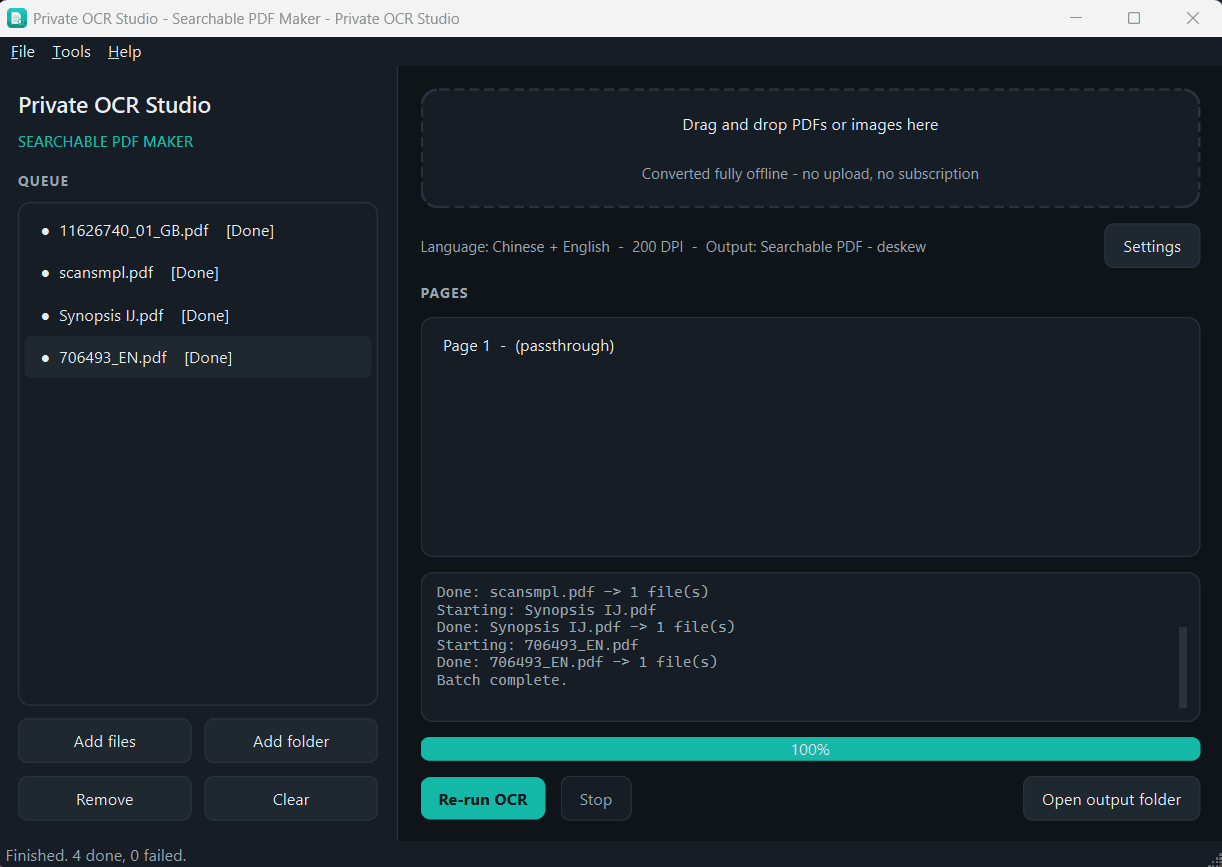This screenshot has height=867, width=1222.
Task: Click the Add folder button
Action: coord(291,741)
